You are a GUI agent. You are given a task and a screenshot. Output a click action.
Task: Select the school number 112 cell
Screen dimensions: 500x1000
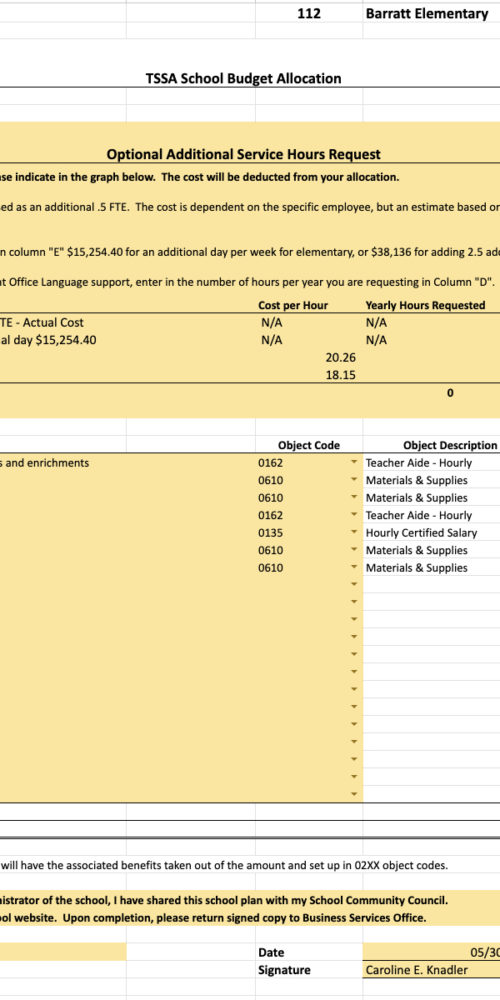point(309,13)
